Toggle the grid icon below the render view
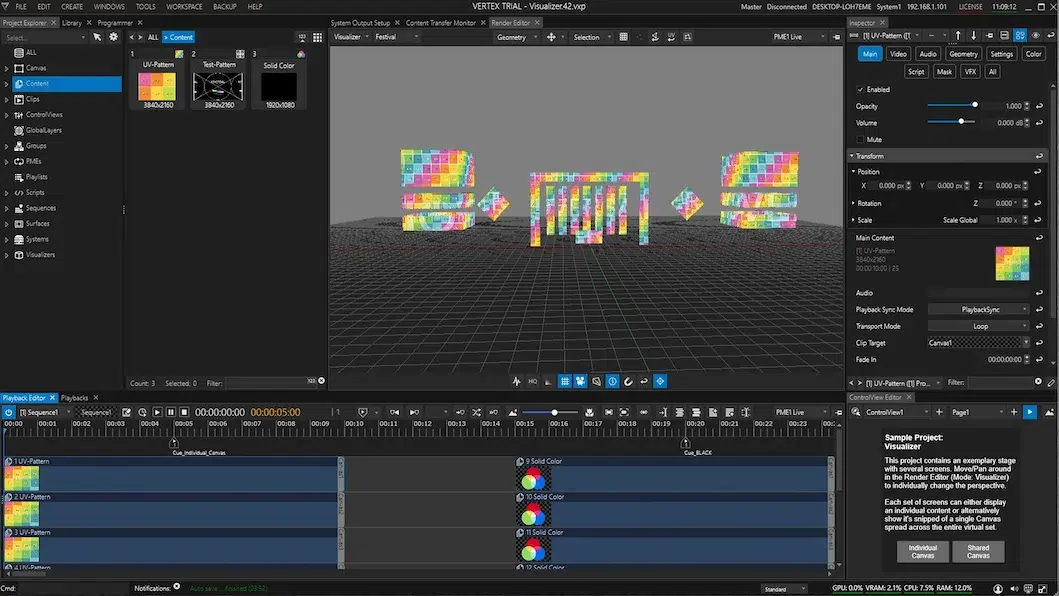 [x=564, y=381]
